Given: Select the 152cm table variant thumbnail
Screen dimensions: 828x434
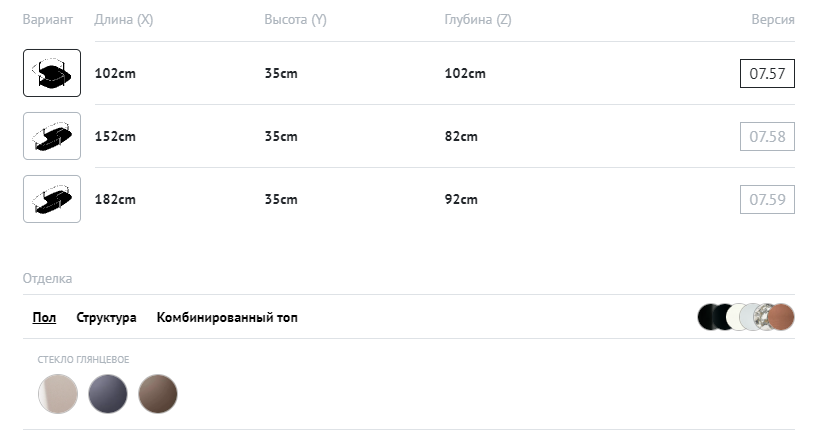Looking at the screenshot, I should 52,136.
